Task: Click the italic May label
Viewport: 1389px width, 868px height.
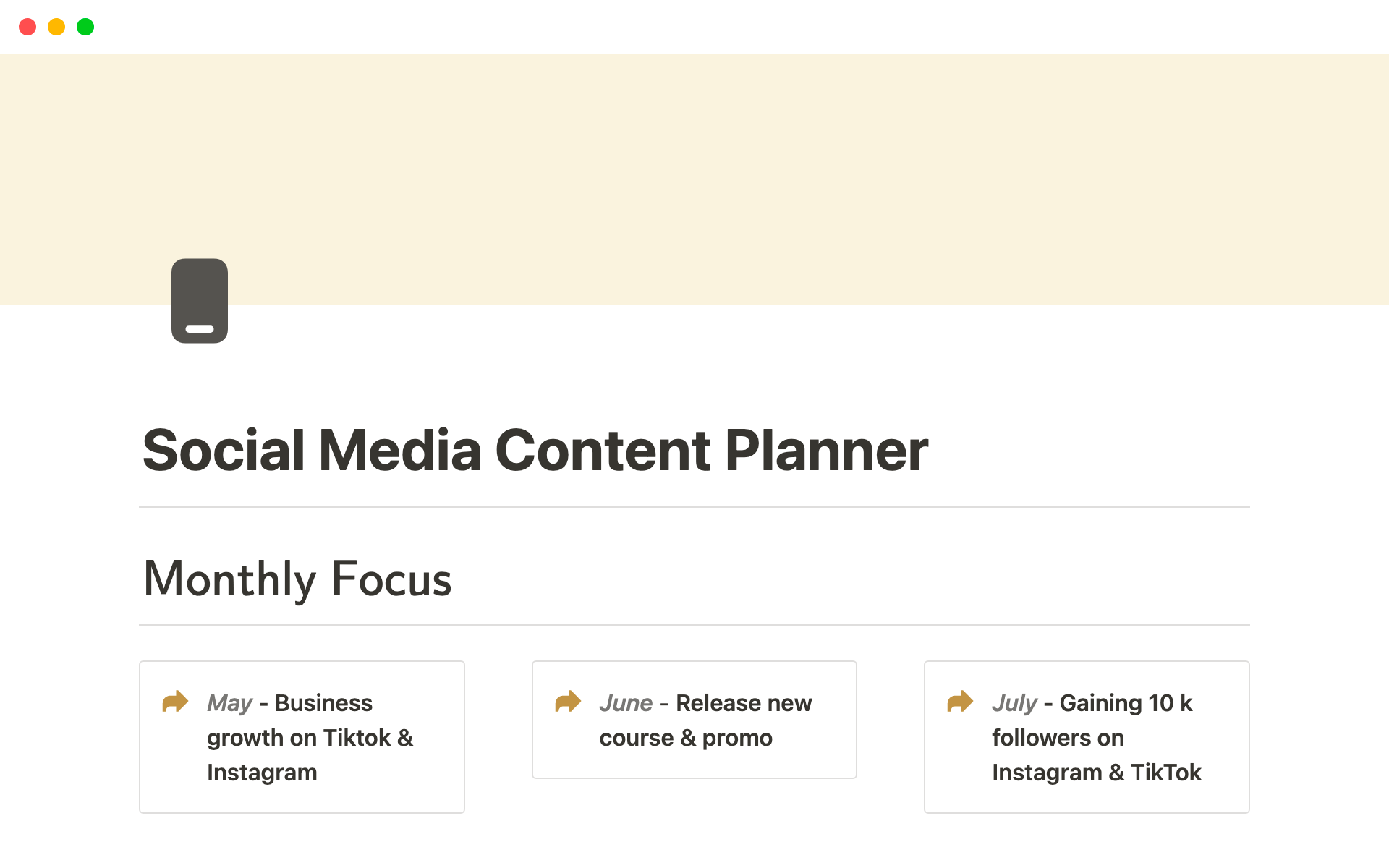Action: [229, 703]
